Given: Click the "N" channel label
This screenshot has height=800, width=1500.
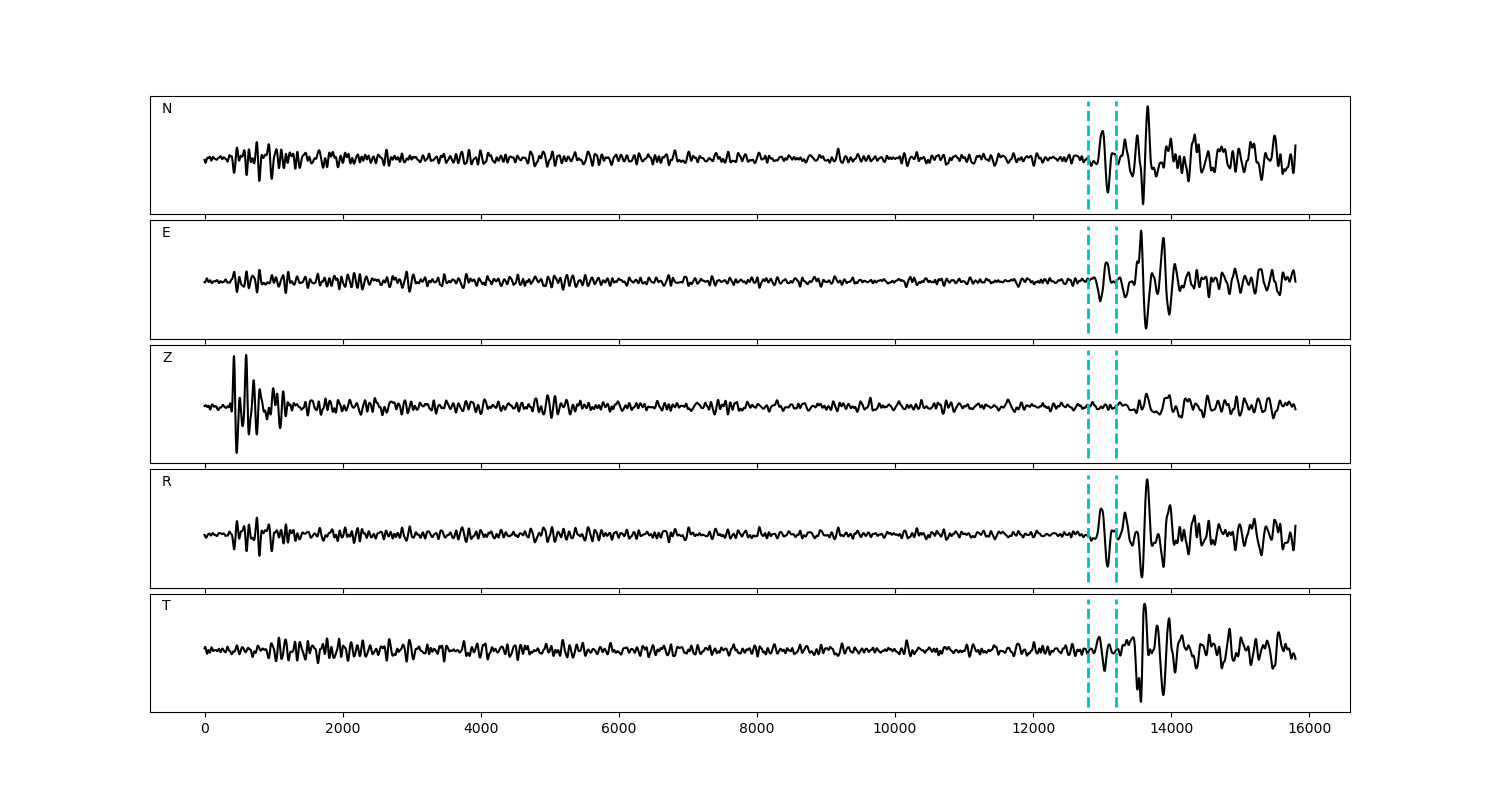Looking at the screenshot, I should [167, 109].
